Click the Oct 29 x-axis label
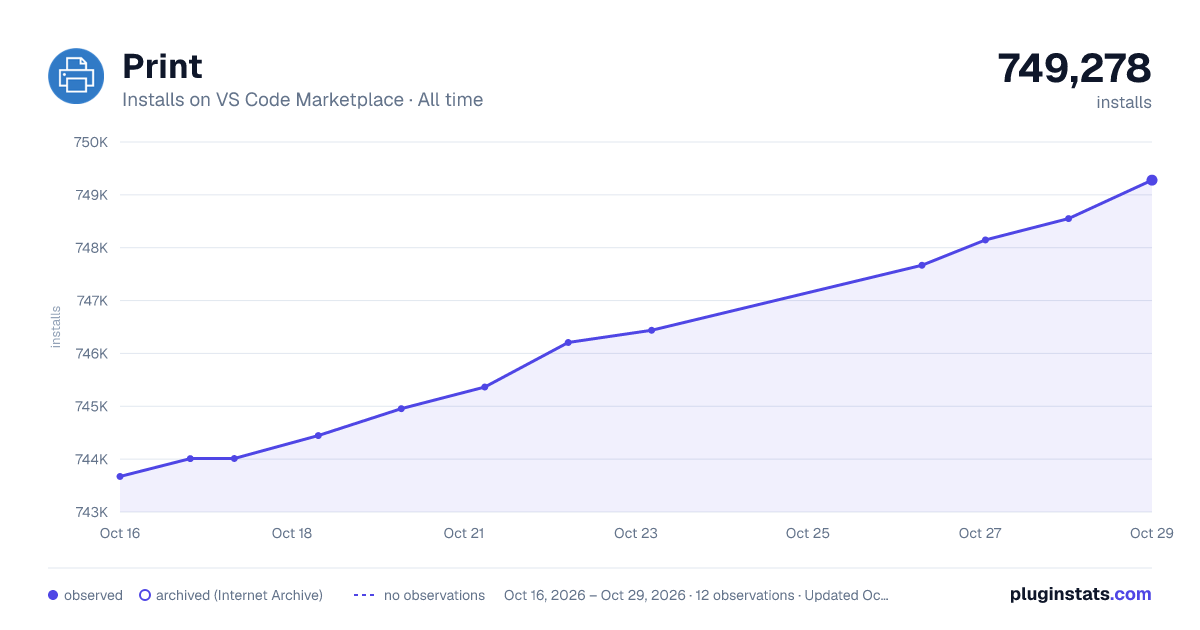 (x=1151, y=533)
